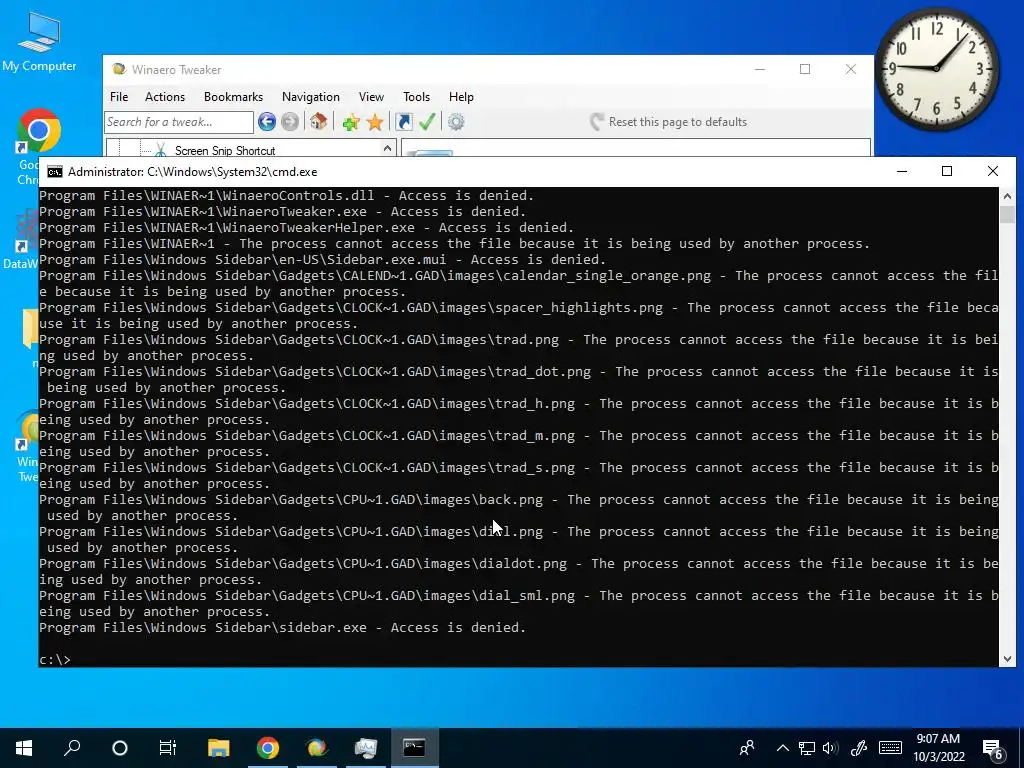Close the Administrator cmd.exe window
This screenshot has height=768, width=1024.
point(993,171)
